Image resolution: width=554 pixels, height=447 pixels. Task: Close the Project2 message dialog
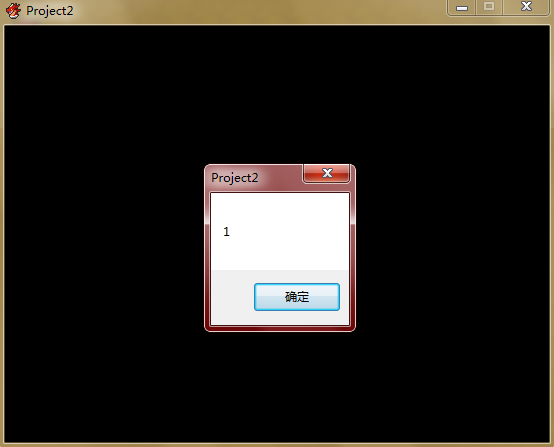[x=327, y=173]
